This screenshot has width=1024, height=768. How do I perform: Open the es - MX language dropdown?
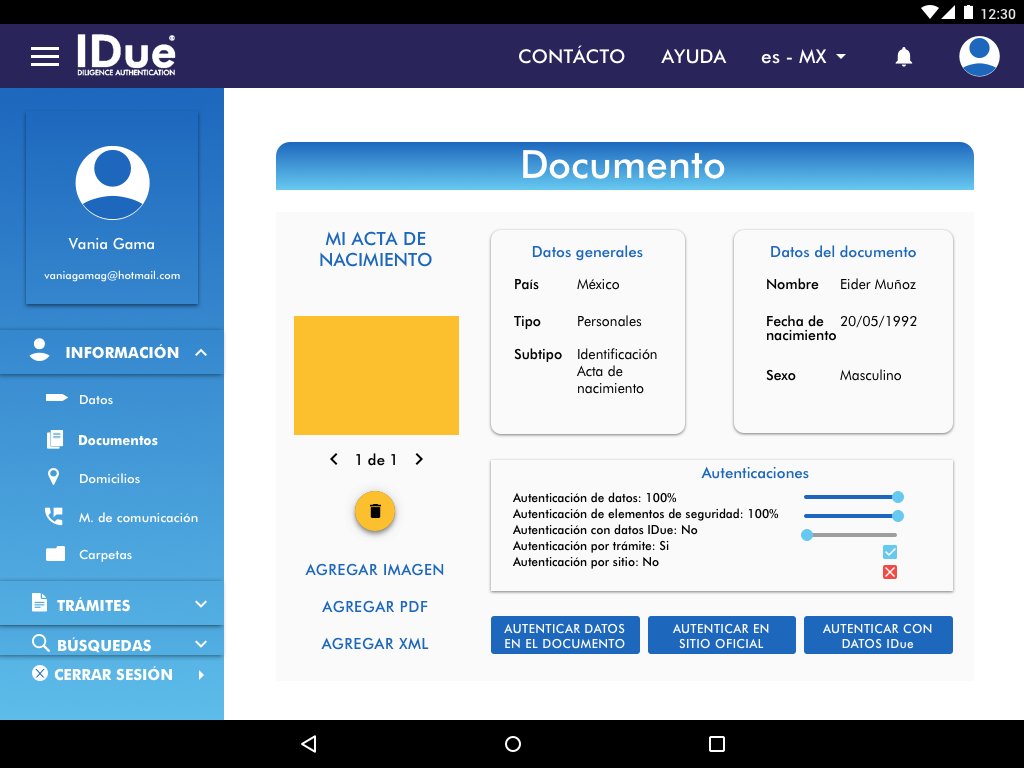click(x=803, y=57)
